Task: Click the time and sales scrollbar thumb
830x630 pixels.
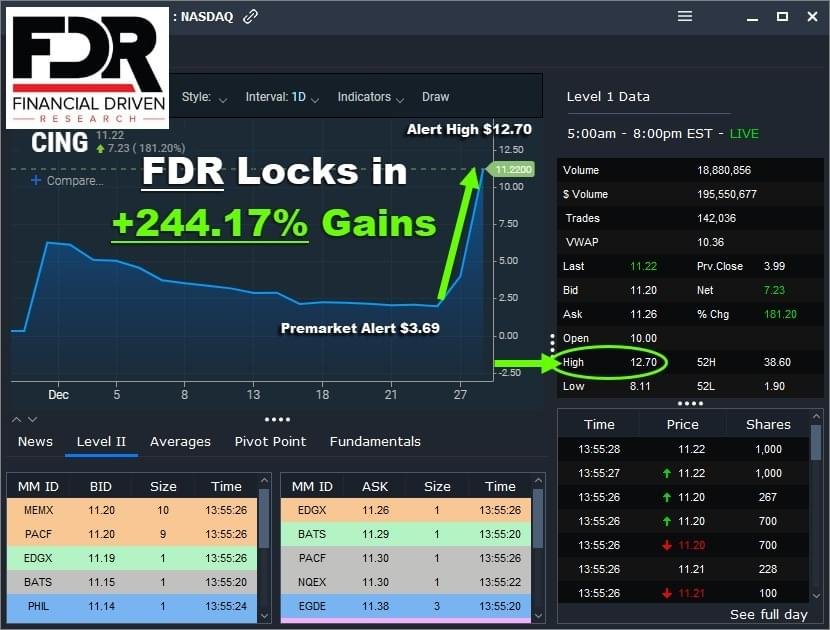Action: (x=816, y=443)
